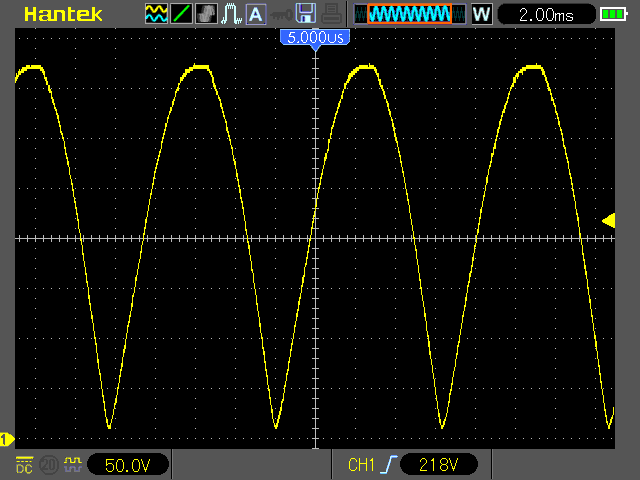Select the pulse waveform icon
This screenshot has height=480, width=640.
point(230,14)
